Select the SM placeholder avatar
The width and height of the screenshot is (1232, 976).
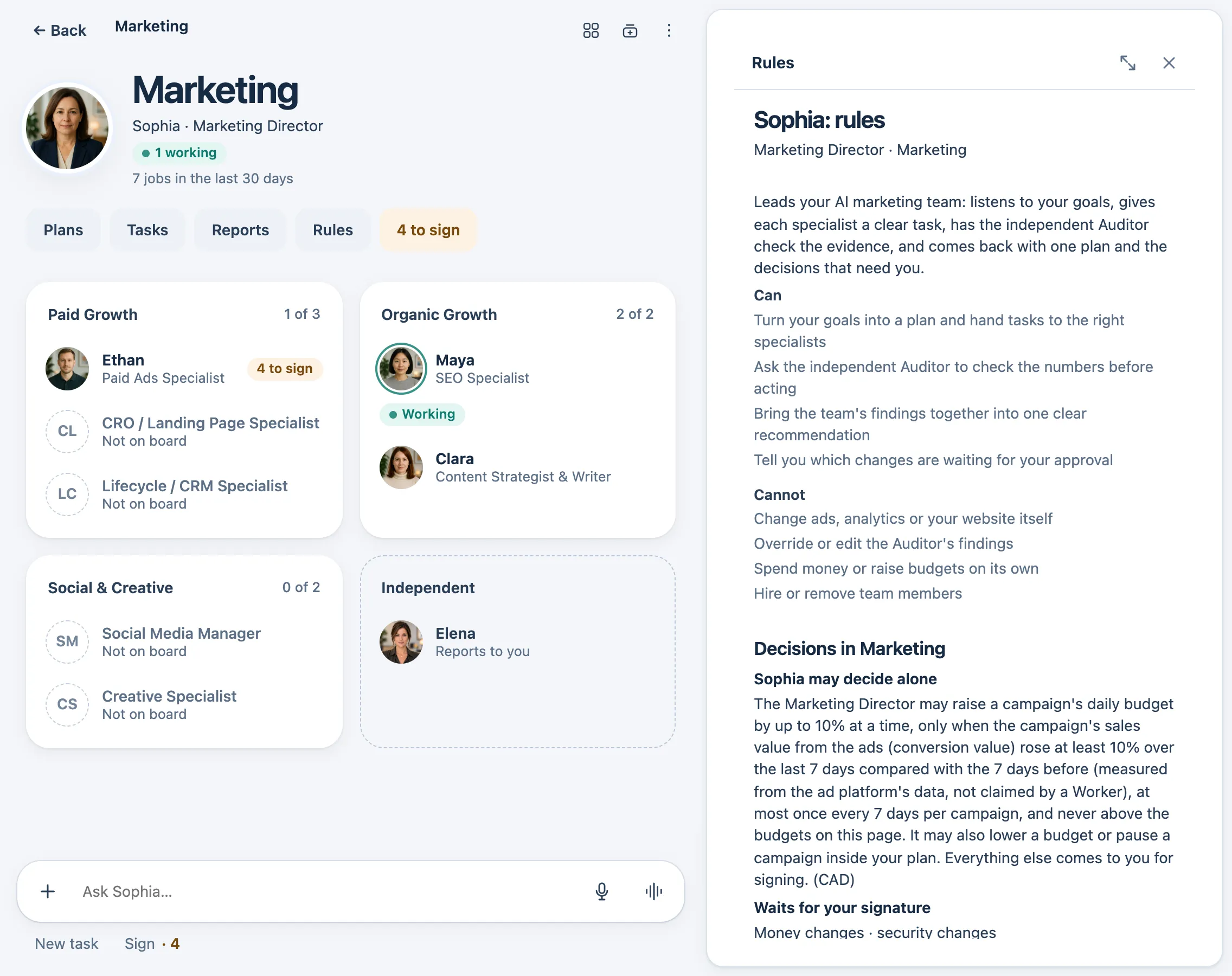pyautogui.click(x=67, y=641)
